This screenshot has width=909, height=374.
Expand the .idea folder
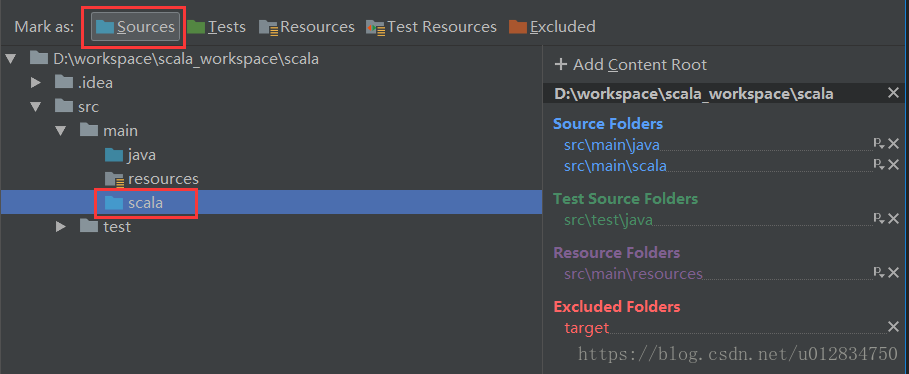[36, 83]
